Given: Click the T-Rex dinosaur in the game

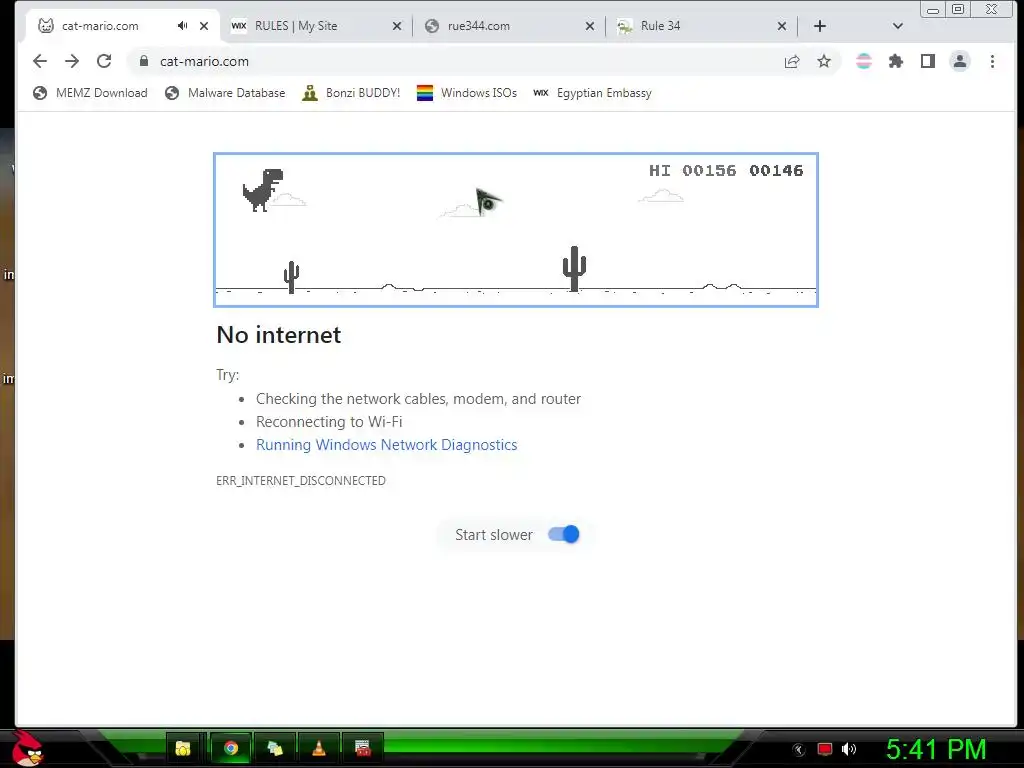Looking at the screenshot, I should (263, 190).
